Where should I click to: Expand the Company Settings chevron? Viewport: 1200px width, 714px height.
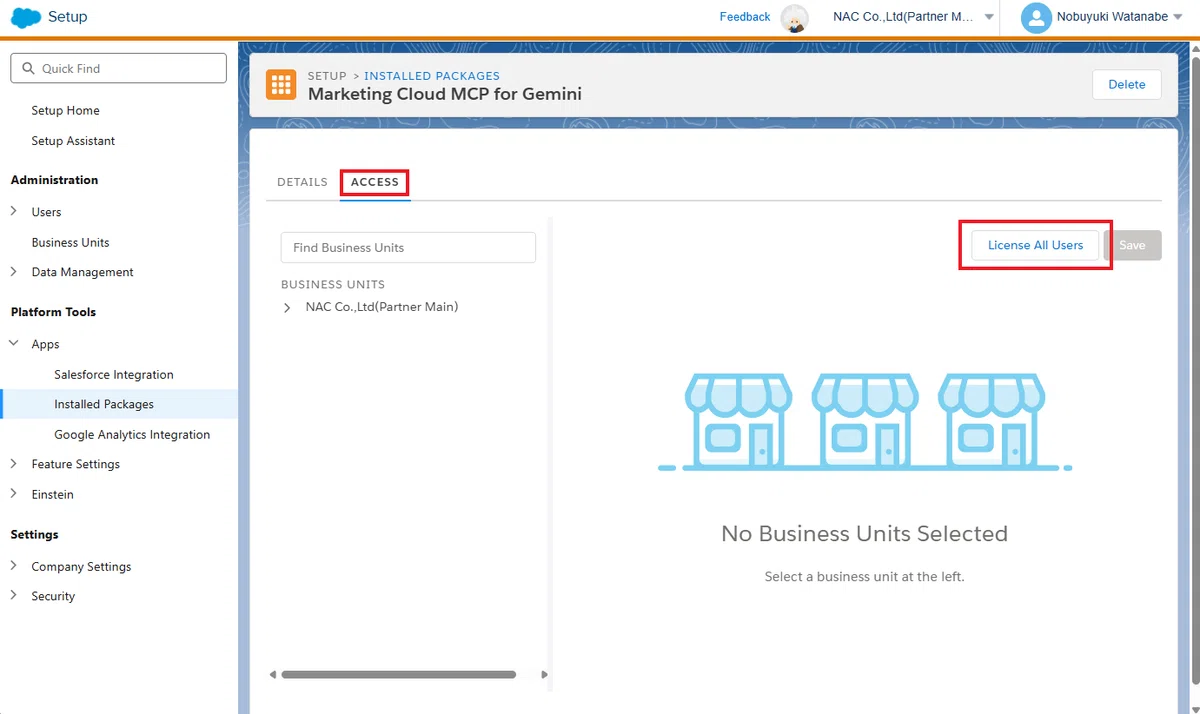click(14, 566)
